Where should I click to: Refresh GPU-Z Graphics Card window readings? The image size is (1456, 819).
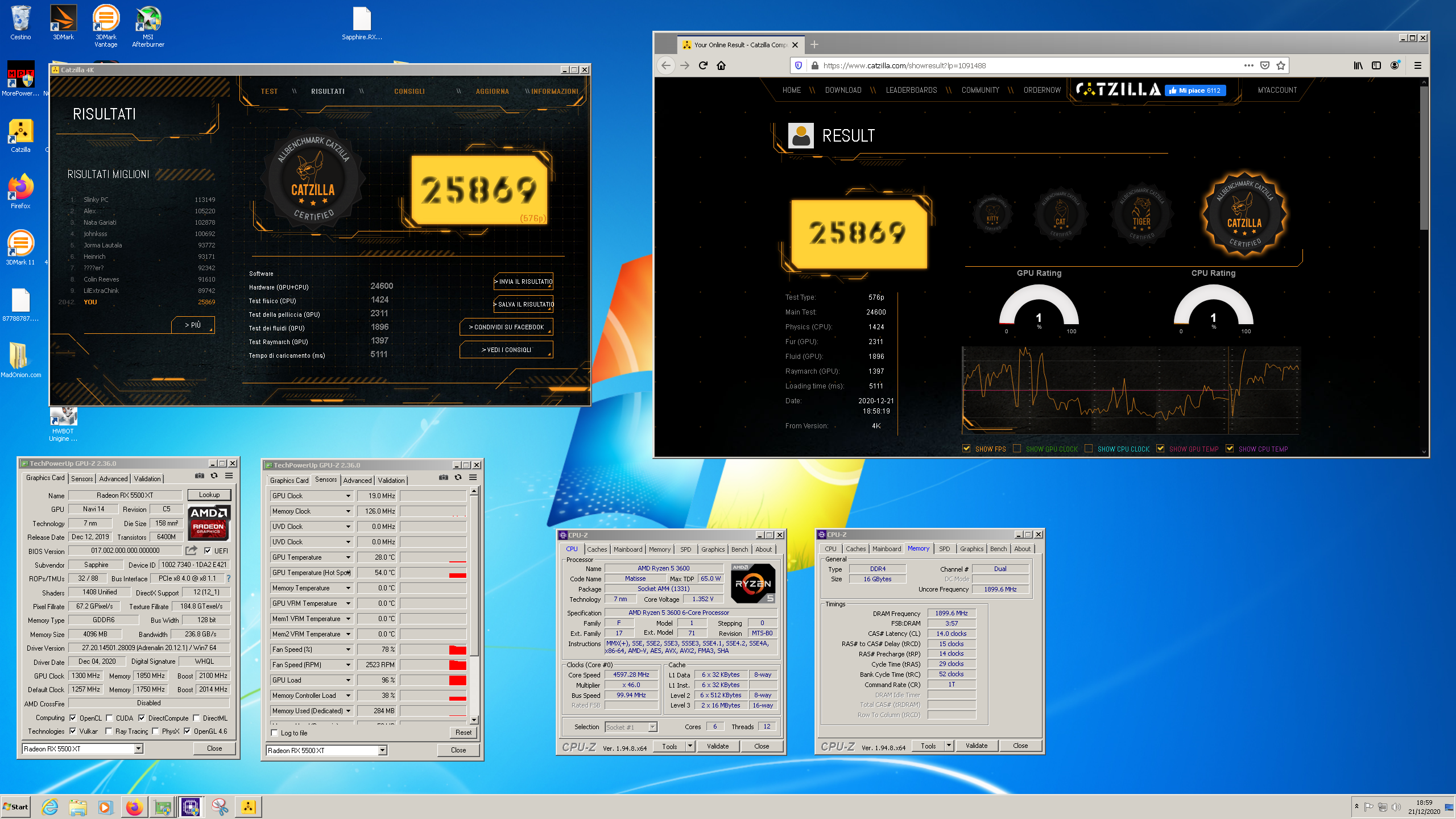tap(214, 475)
